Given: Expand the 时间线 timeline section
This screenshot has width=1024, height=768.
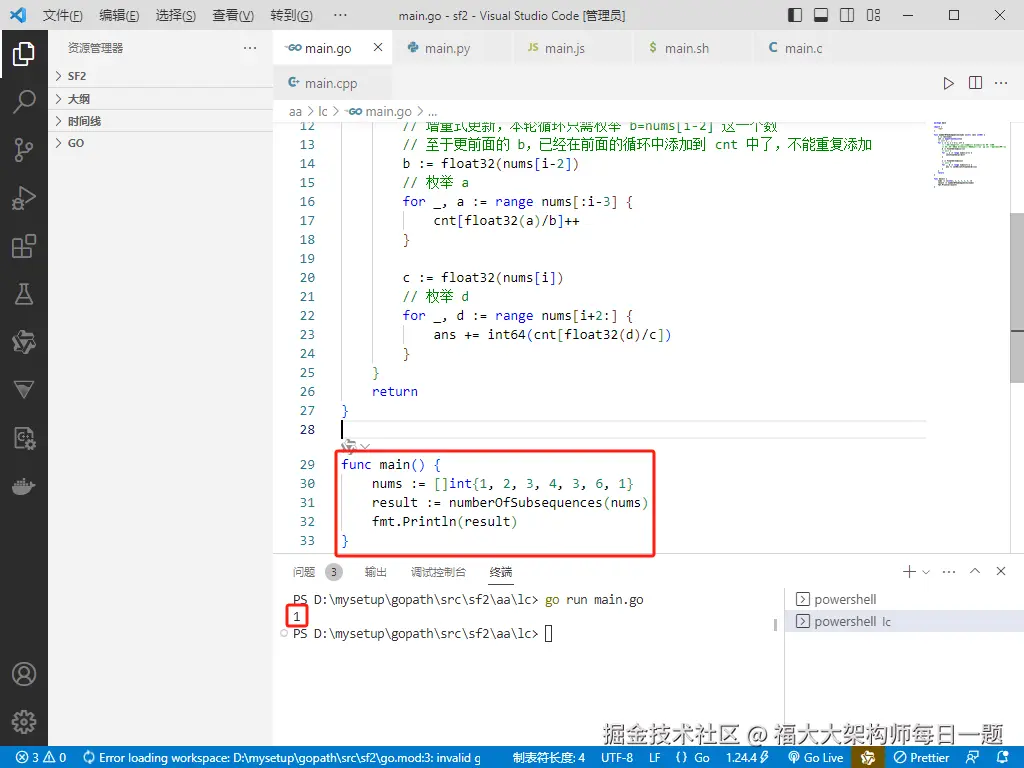Looking at the screenshot, I should [161, 121].
